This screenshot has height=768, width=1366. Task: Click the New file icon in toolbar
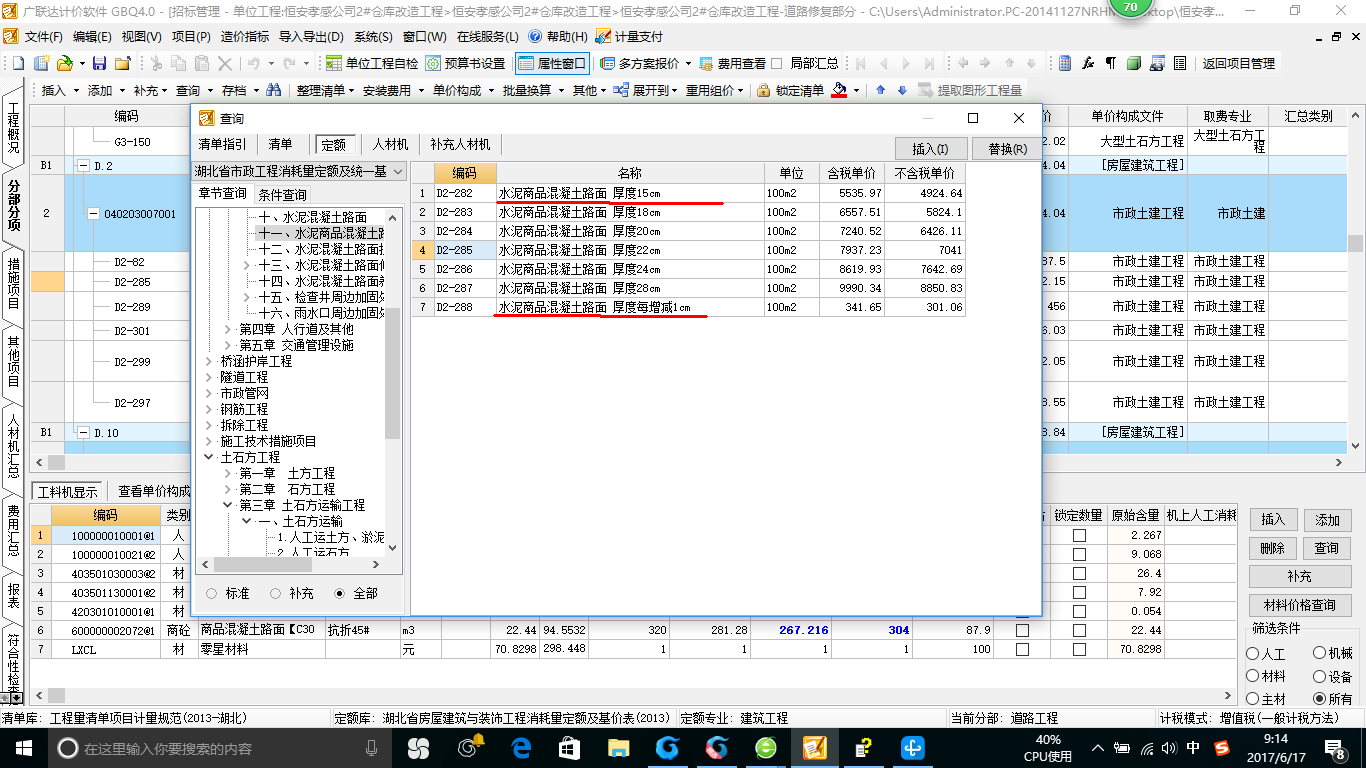19,63
